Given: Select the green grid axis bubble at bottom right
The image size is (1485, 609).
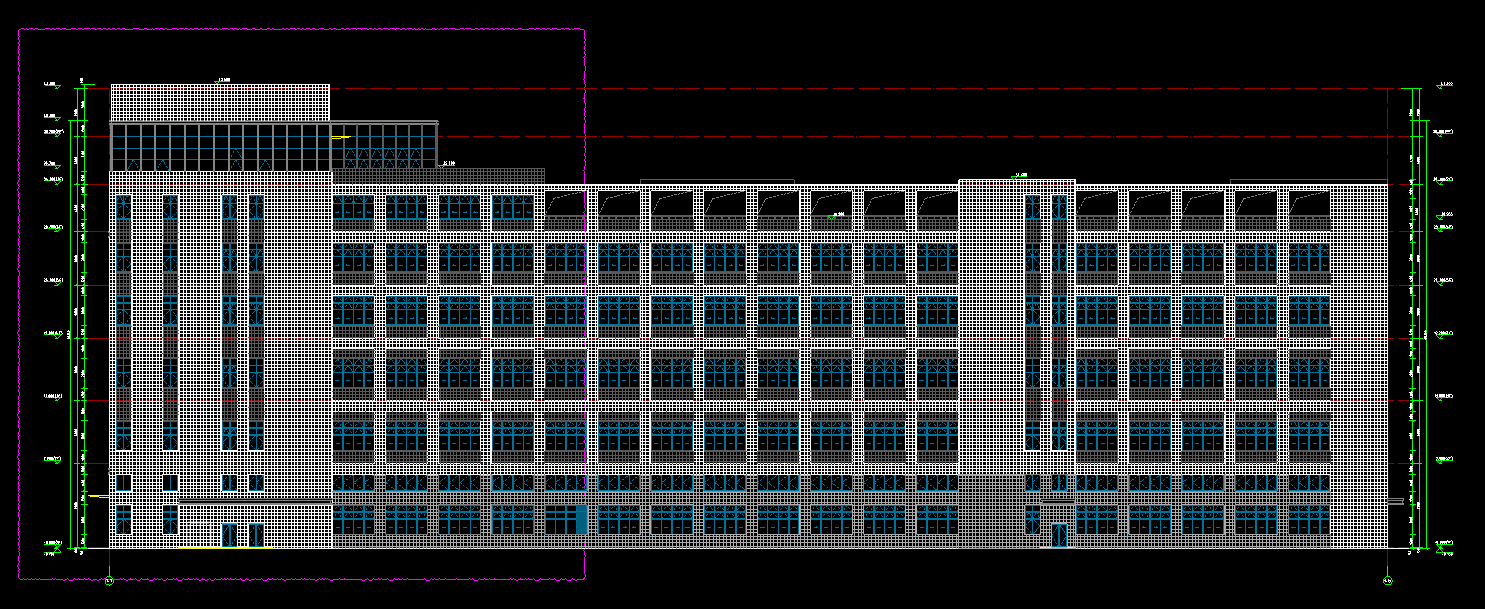Looking at the screenshot, I should 1388,580.
